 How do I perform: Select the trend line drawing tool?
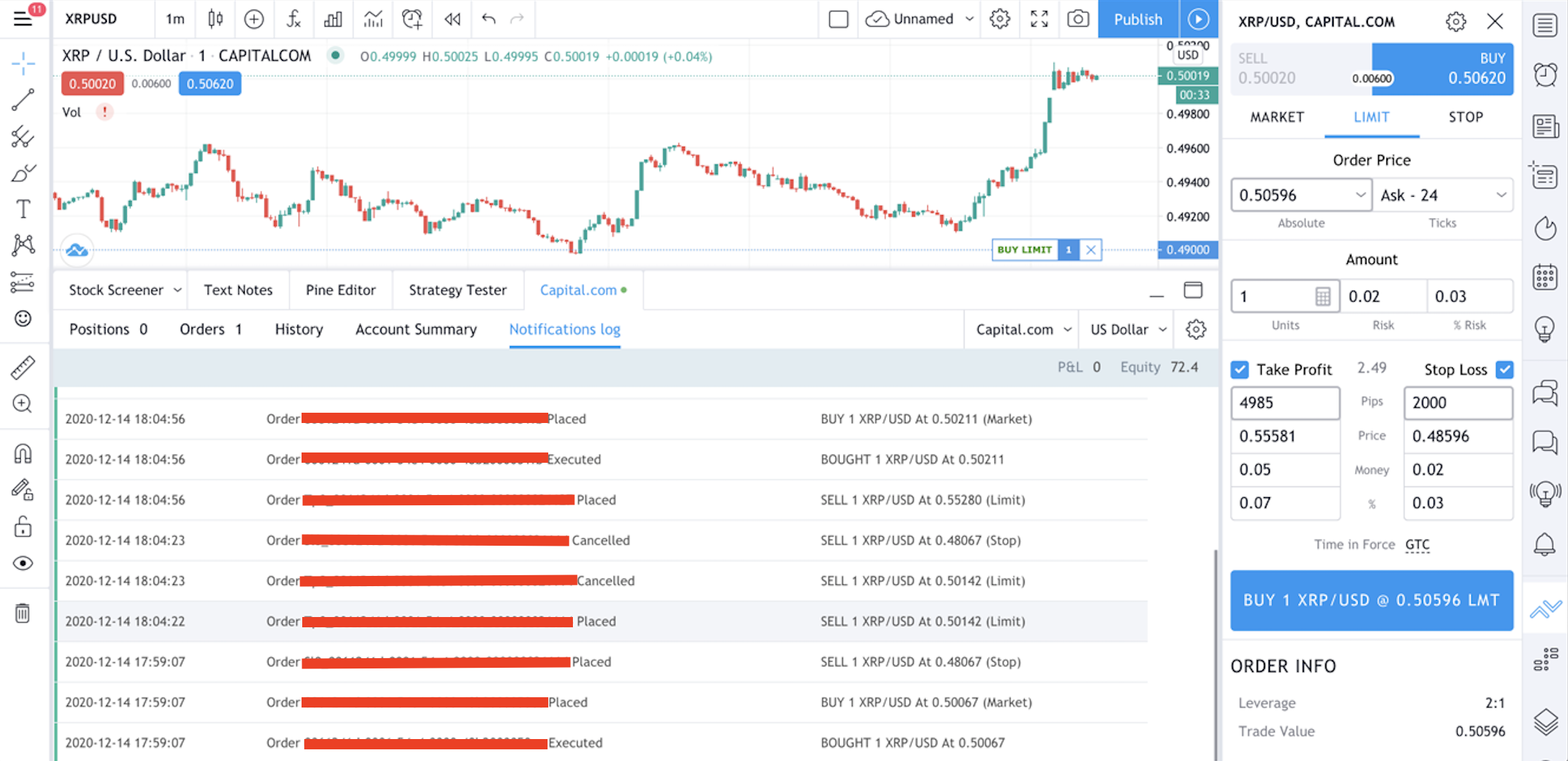[23, 100]
